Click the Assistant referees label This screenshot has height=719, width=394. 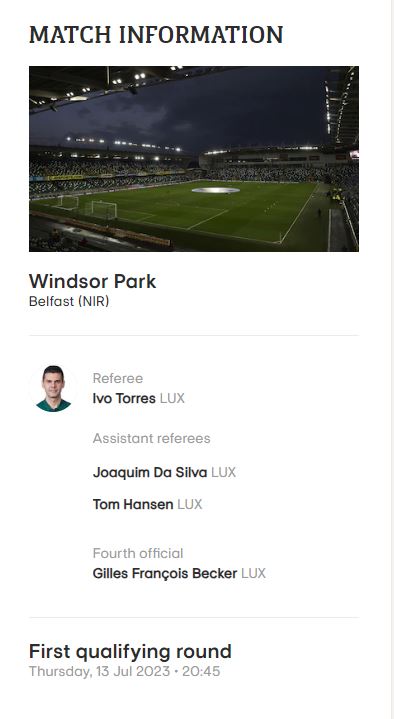(151, 438)
